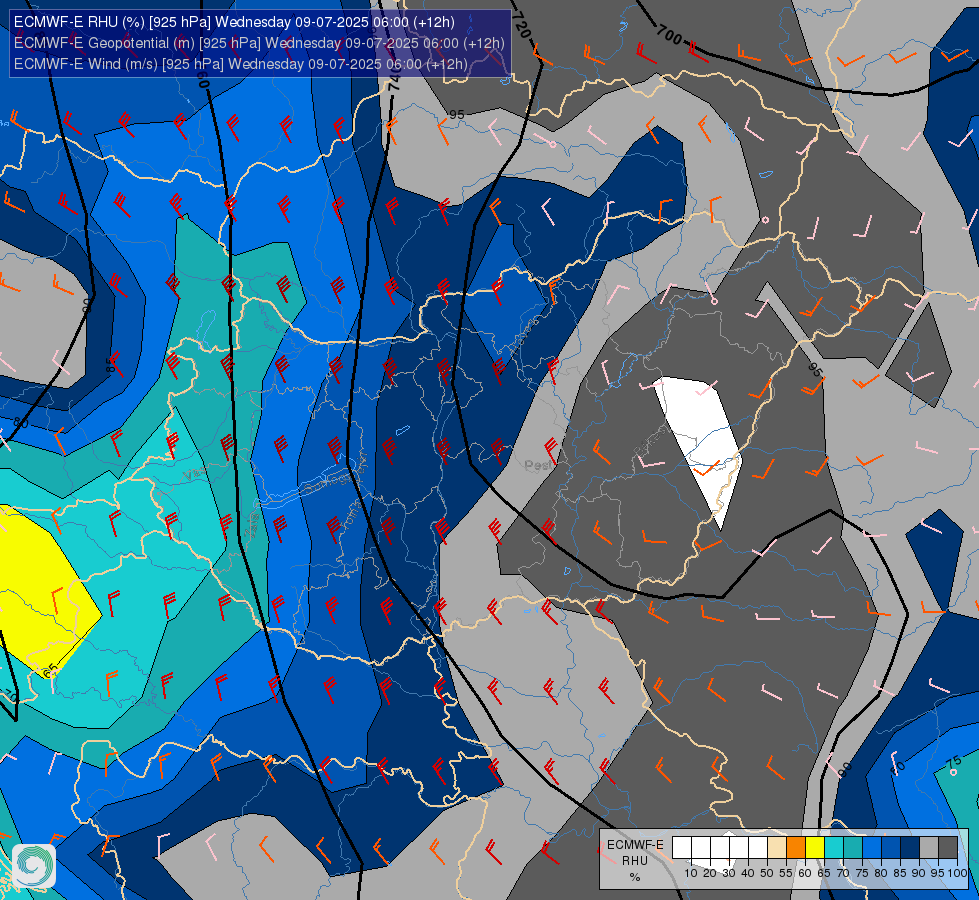Click the swirl logo icon at bottom-left
The height and width of the screenshot is (900, 979).
coord(34,866)
